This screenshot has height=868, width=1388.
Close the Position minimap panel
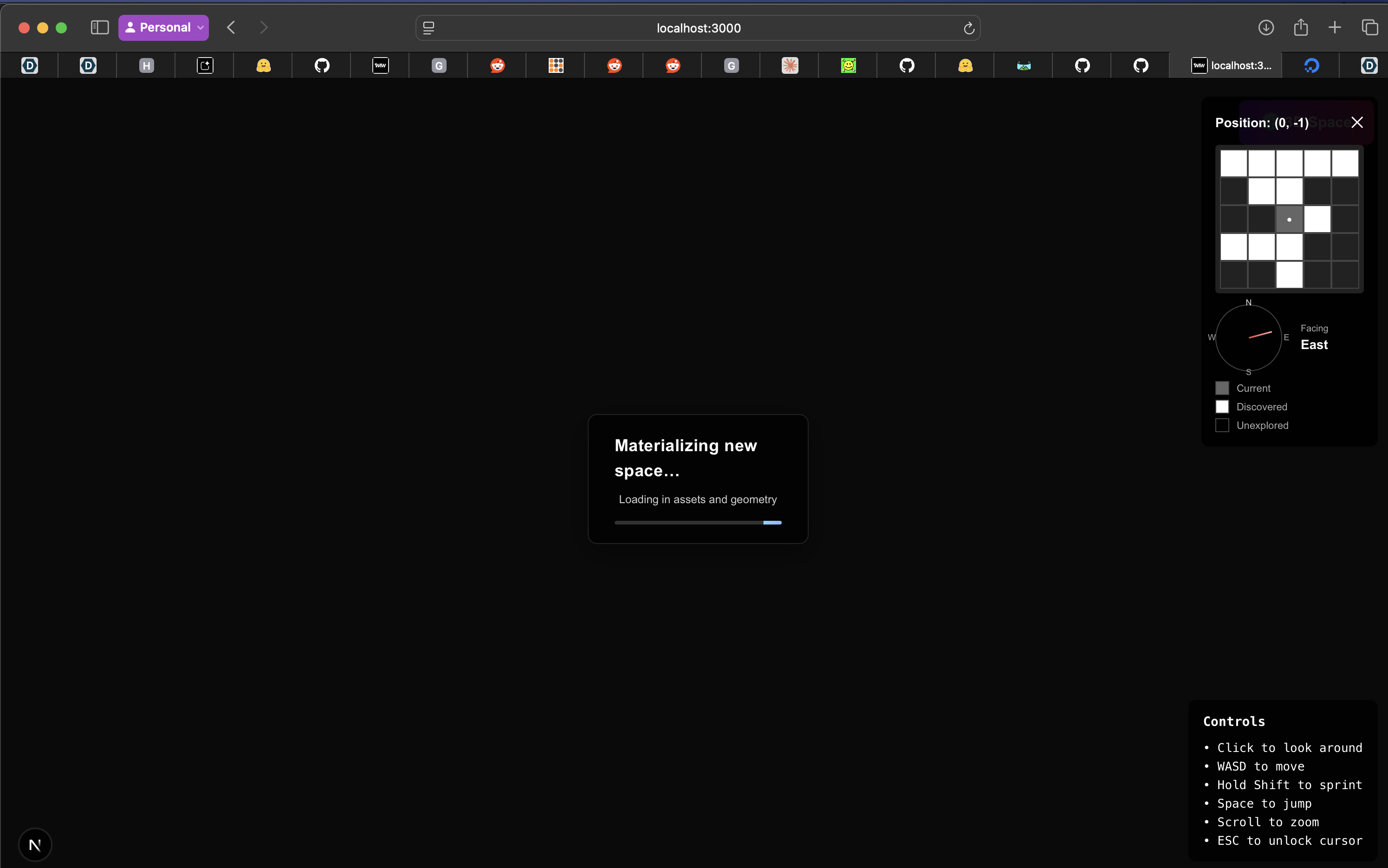[1356, 122]
